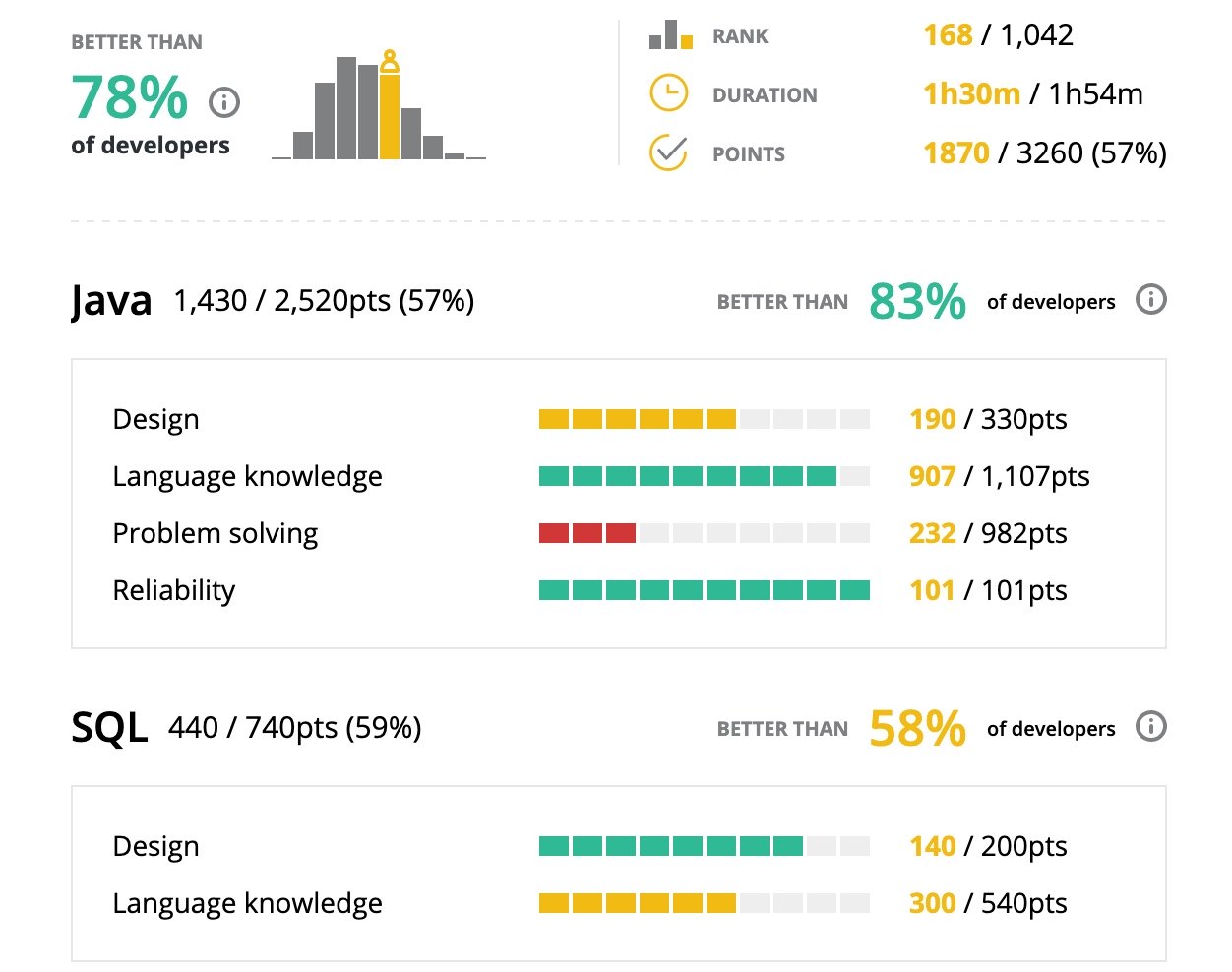Click the yellow highlighted histogram bar
This screenshot has height=972, width=1232.
point(390,116)
